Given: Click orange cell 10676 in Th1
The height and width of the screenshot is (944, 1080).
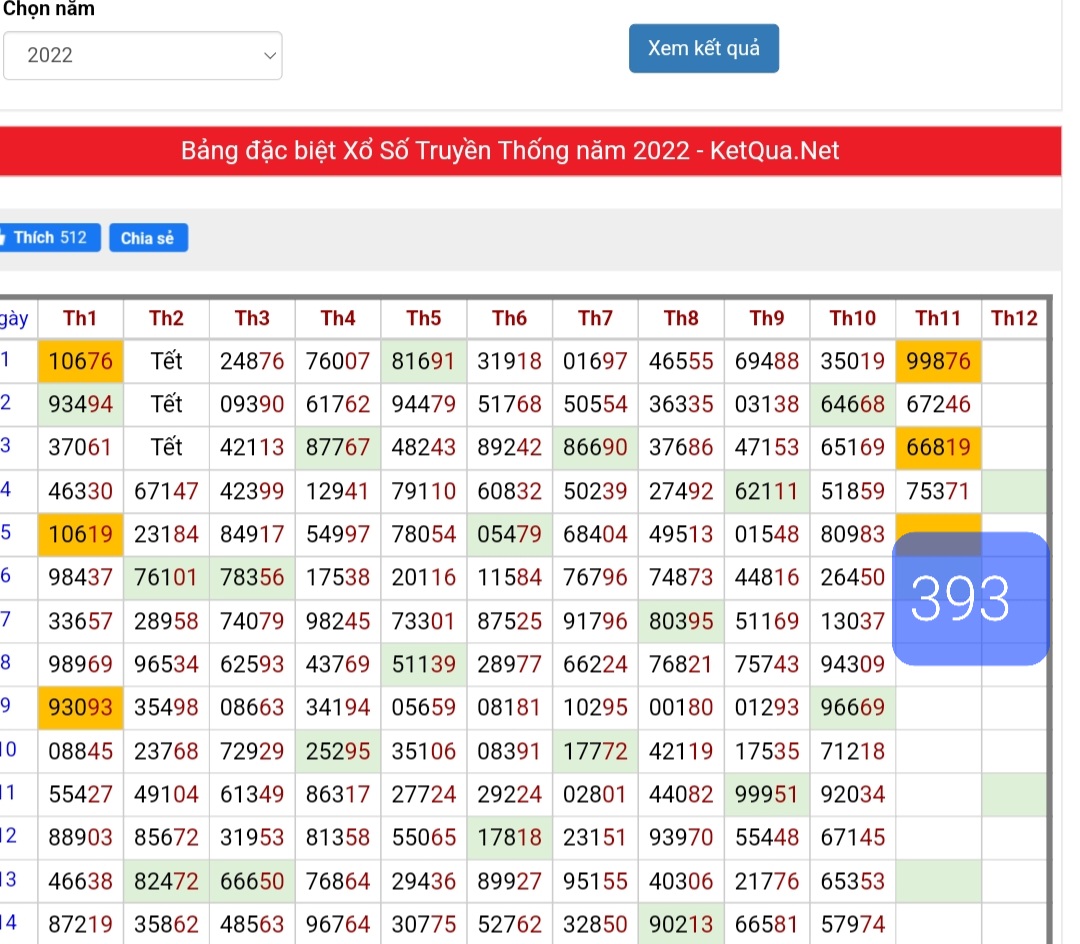Looking at the screenshot, I should pos(80,361).
